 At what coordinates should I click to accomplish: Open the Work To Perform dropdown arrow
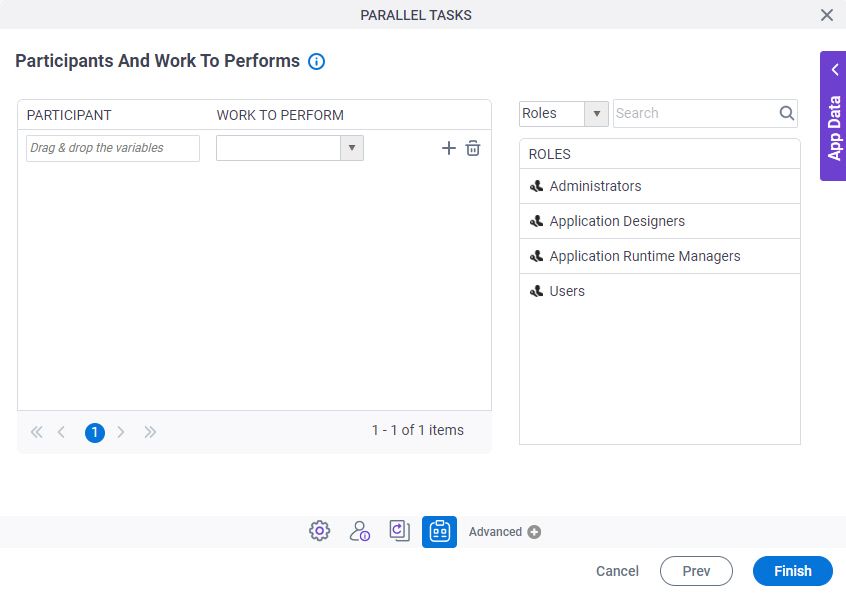[x=352, y=148]
